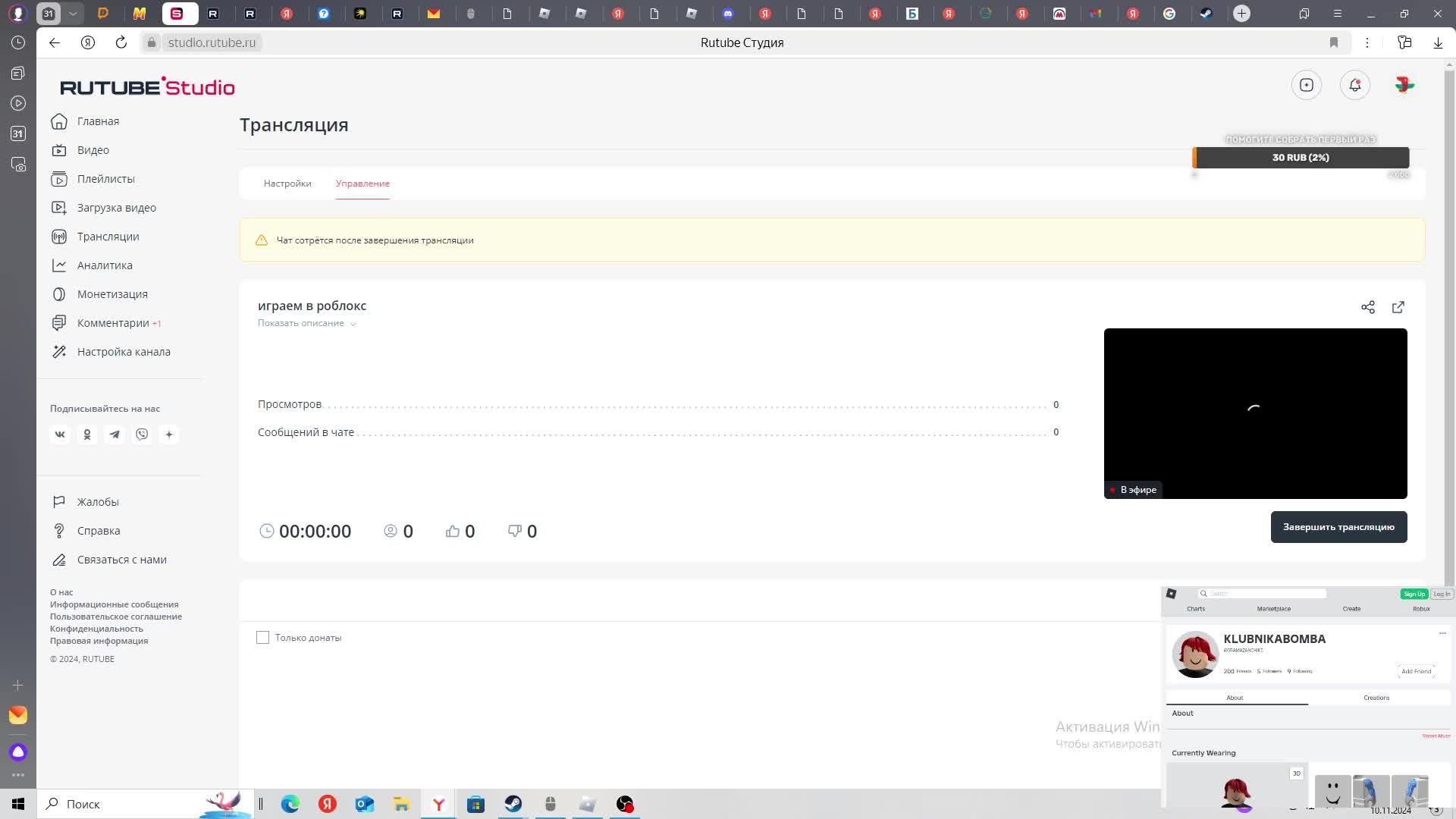Open the Windows Start menu
Screen dimensions: 1456x819
(x=18, y=804)
